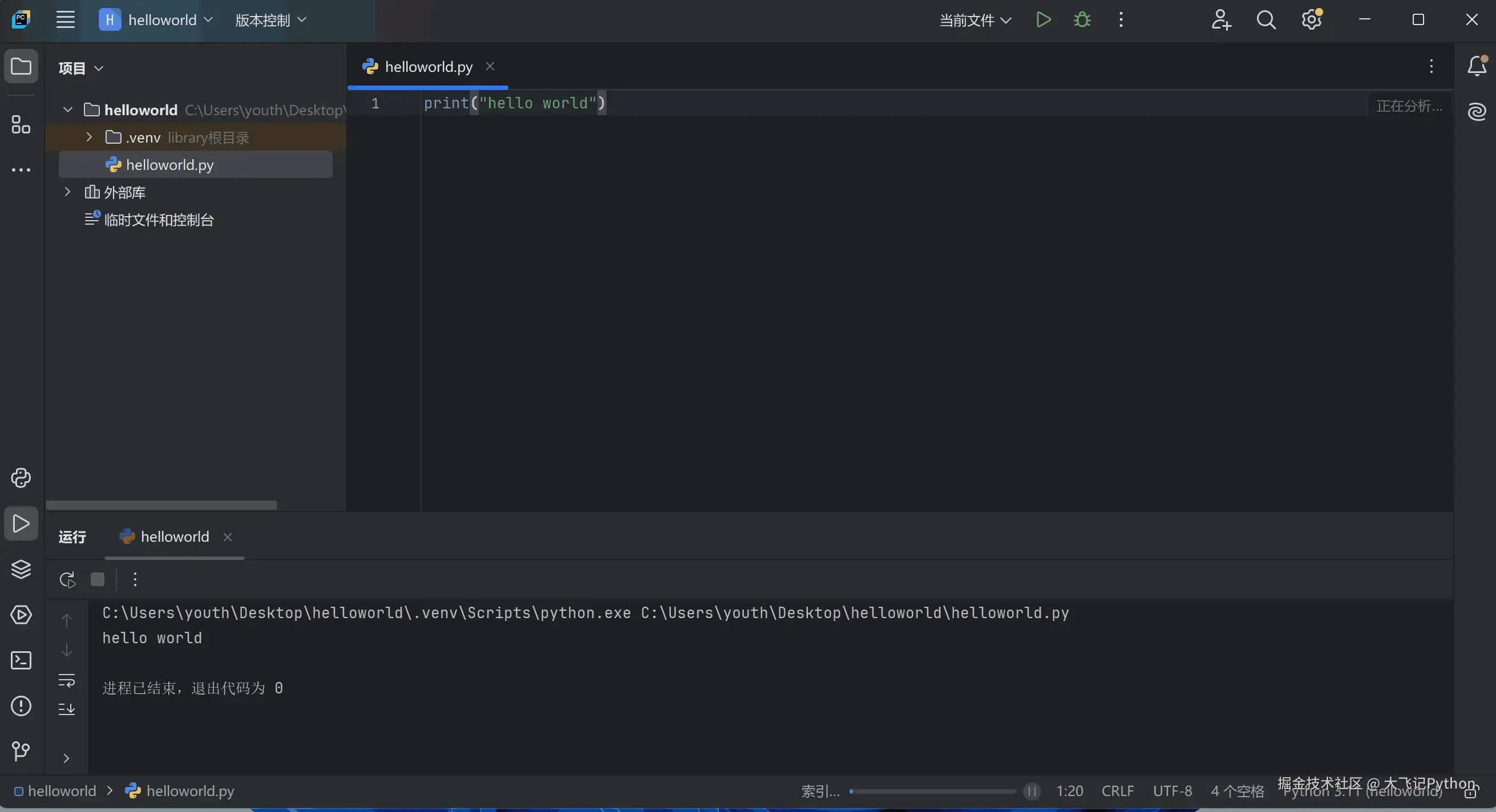Viewport: 1496px width, 812px height.
Task: Open Python Packages tool window in sidebar
Action: tap(21, 570)
